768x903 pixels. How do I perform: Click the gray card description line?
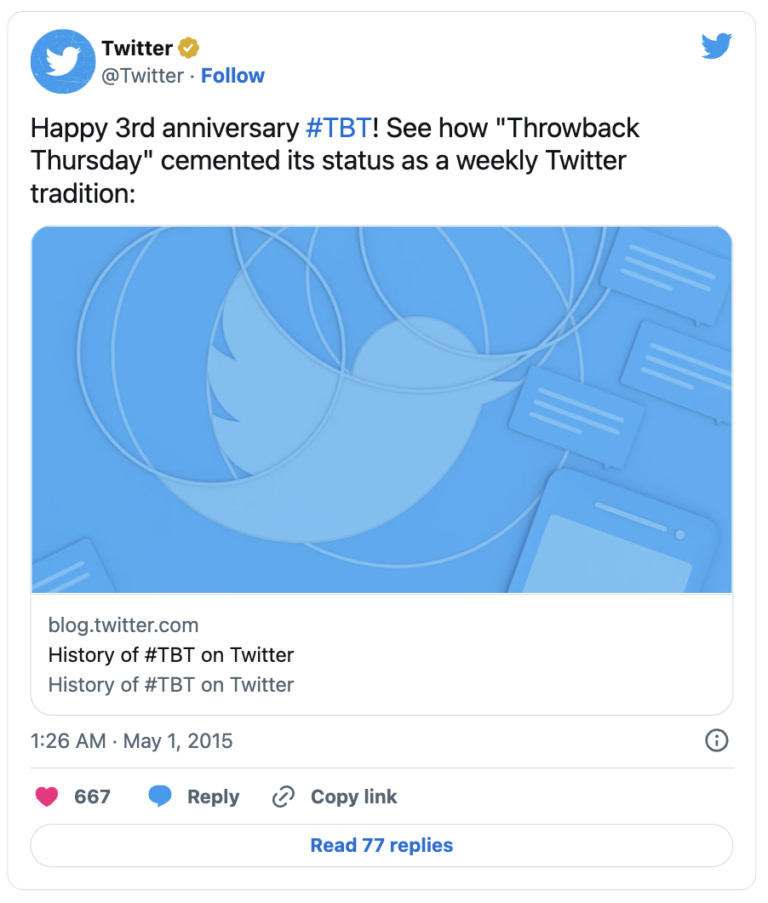click(x=171, y=685)
